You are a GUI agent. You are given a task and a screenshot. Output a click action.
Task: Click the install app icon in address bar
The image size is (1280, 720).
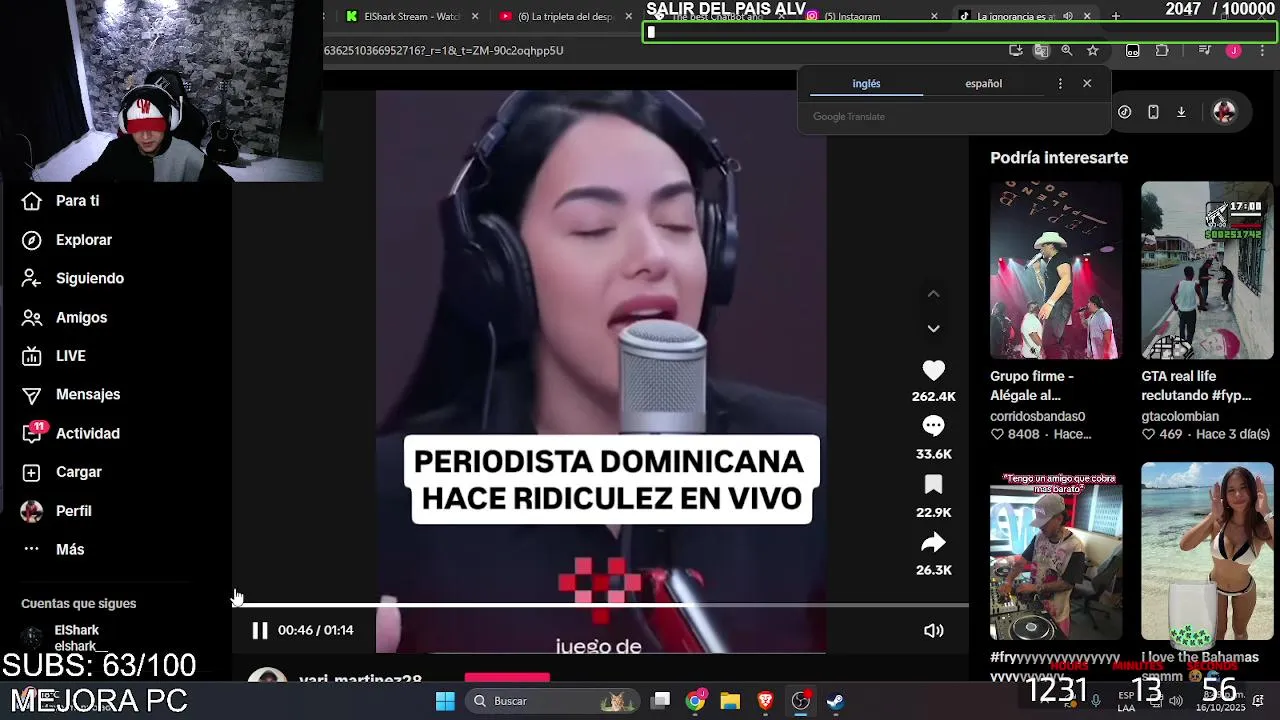pyautogui.click(x=1016, y=50)
